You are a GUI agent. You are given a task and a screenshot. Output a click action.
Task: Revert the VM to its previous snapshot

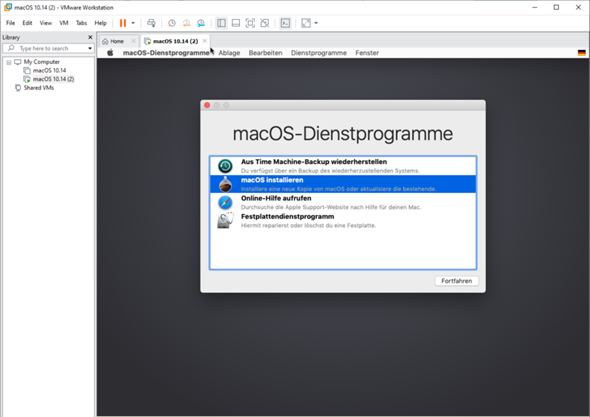186,23
